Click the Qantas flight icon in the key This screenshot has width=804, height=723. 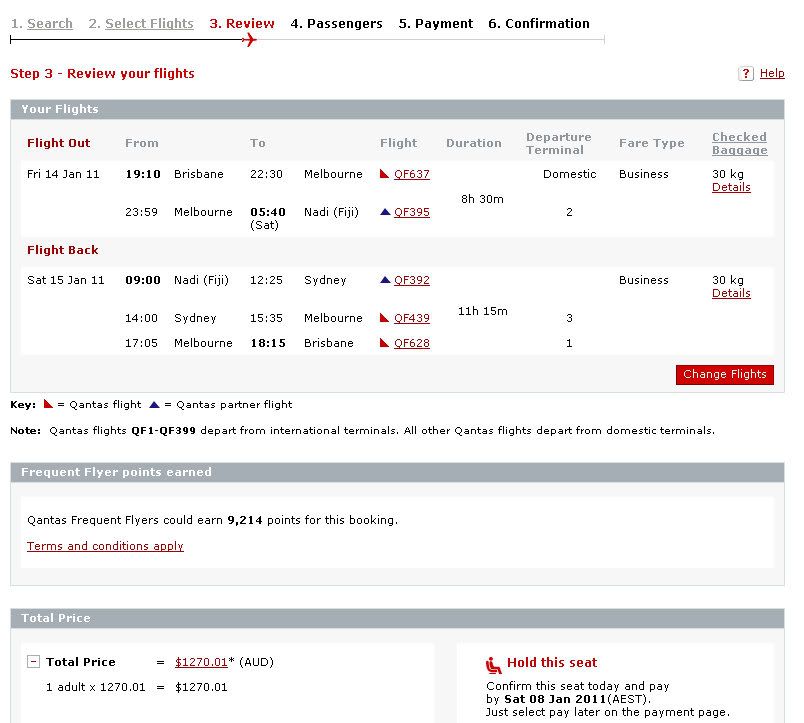(x=48, y=404)
